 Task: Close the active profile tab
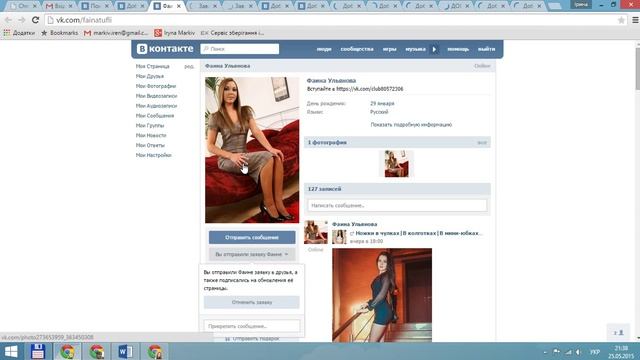(178, 6)
